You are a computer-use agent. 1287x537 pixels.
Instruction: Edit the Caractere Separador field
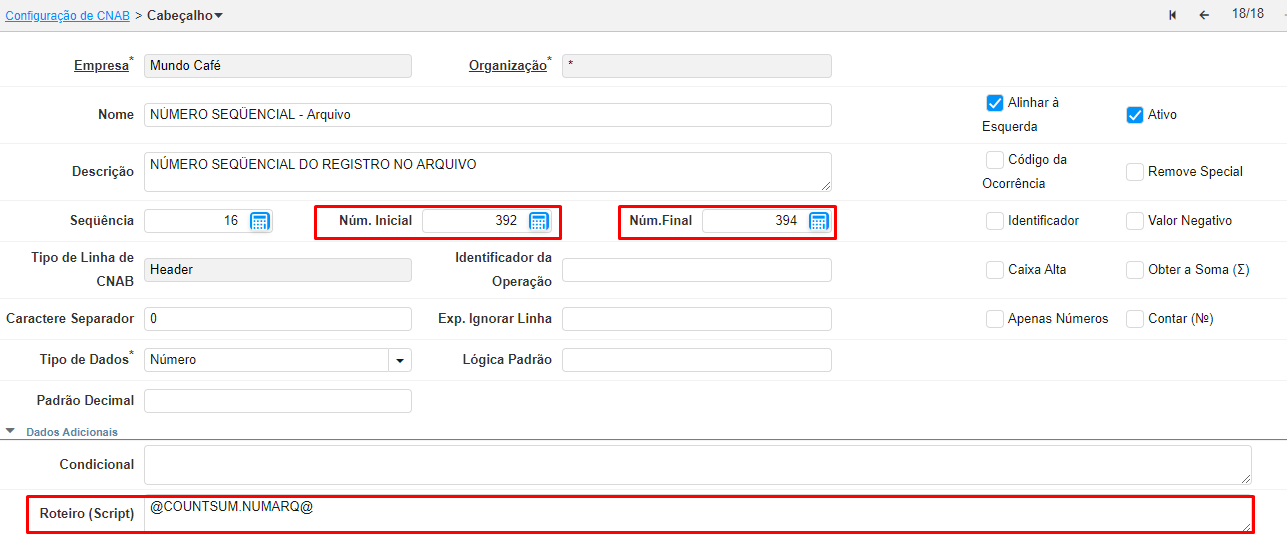click(278, 319)
